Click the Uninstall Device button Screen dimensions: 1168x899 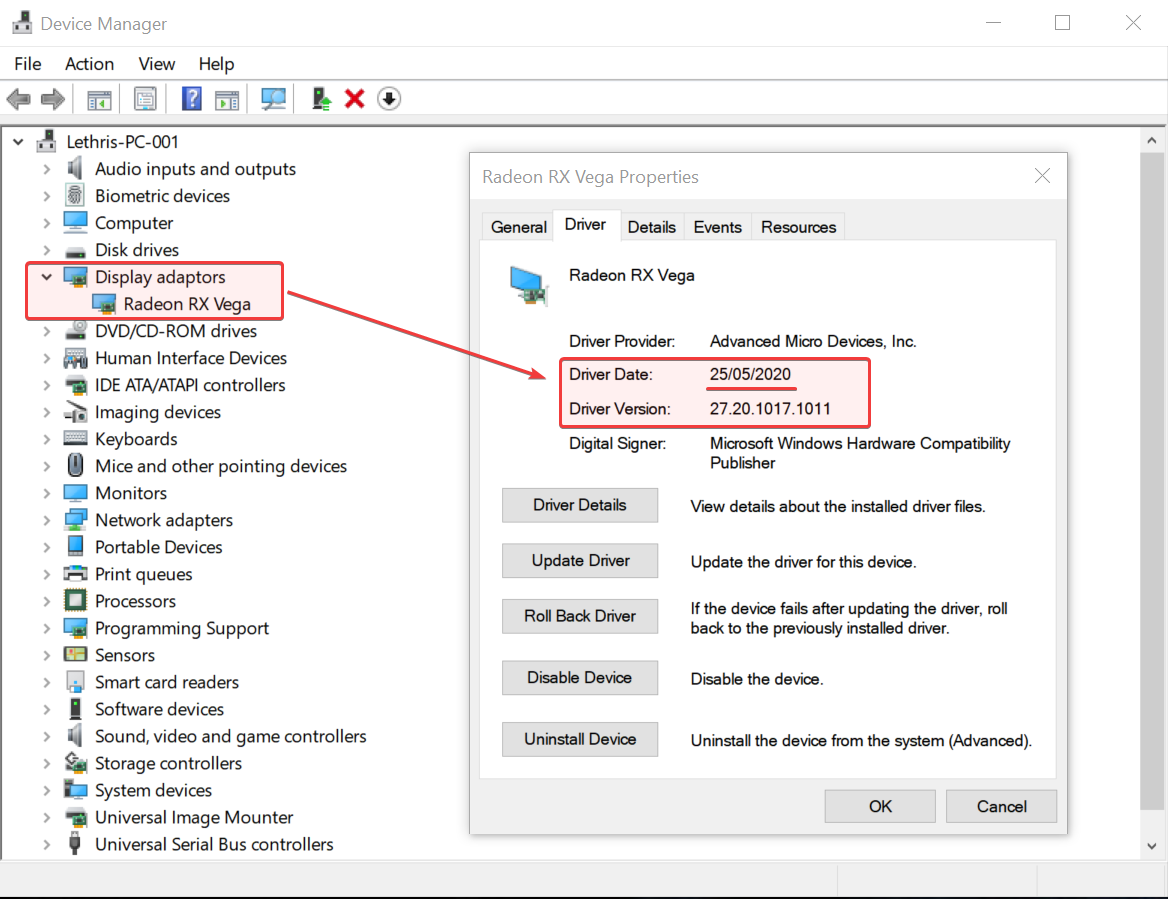tap(580, 739)
